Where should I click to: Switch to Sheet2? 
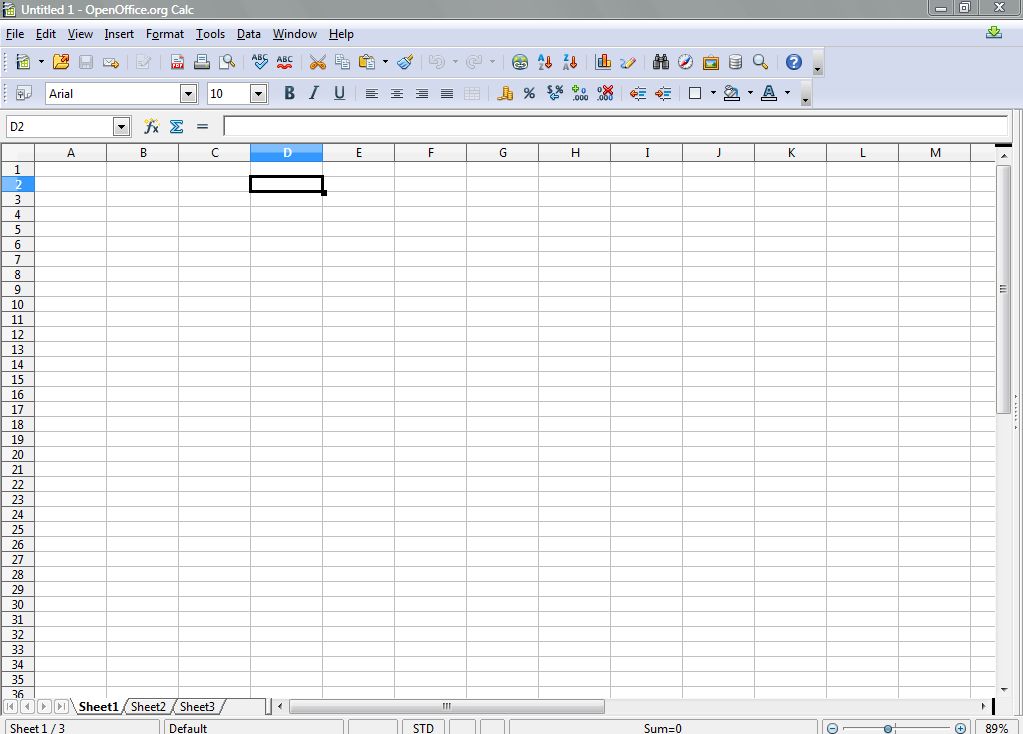(147, 707)
